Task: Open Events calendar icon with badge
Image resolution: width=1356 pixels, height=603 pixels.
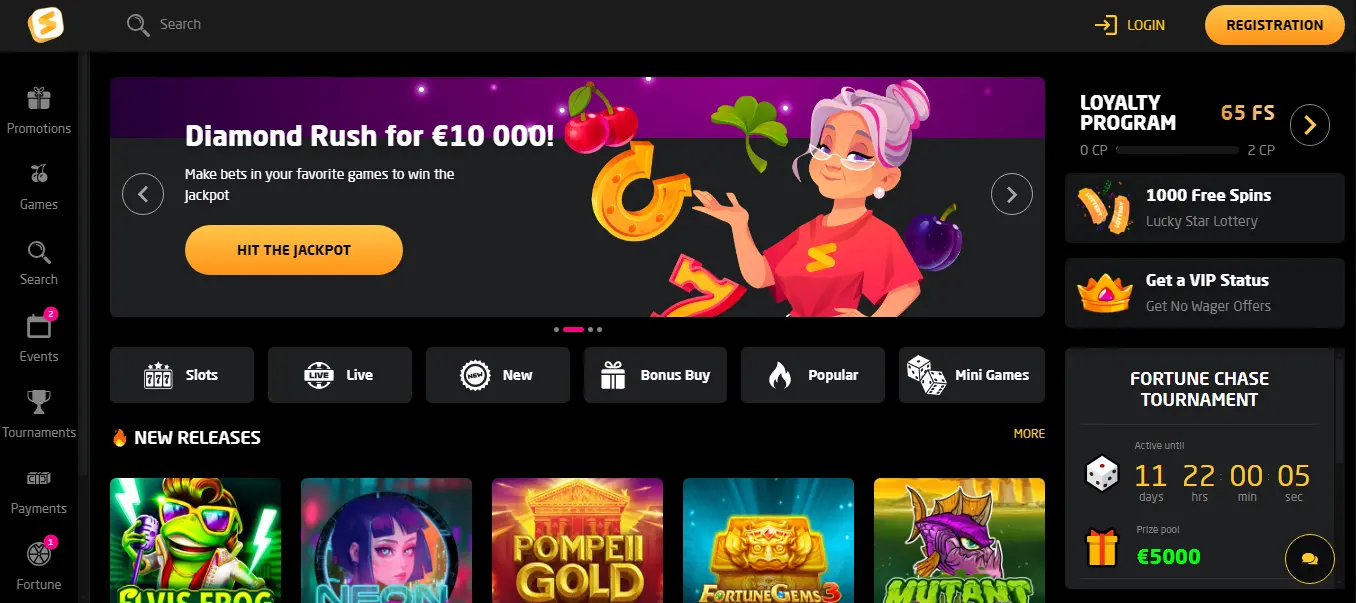Action: point(39,326)
